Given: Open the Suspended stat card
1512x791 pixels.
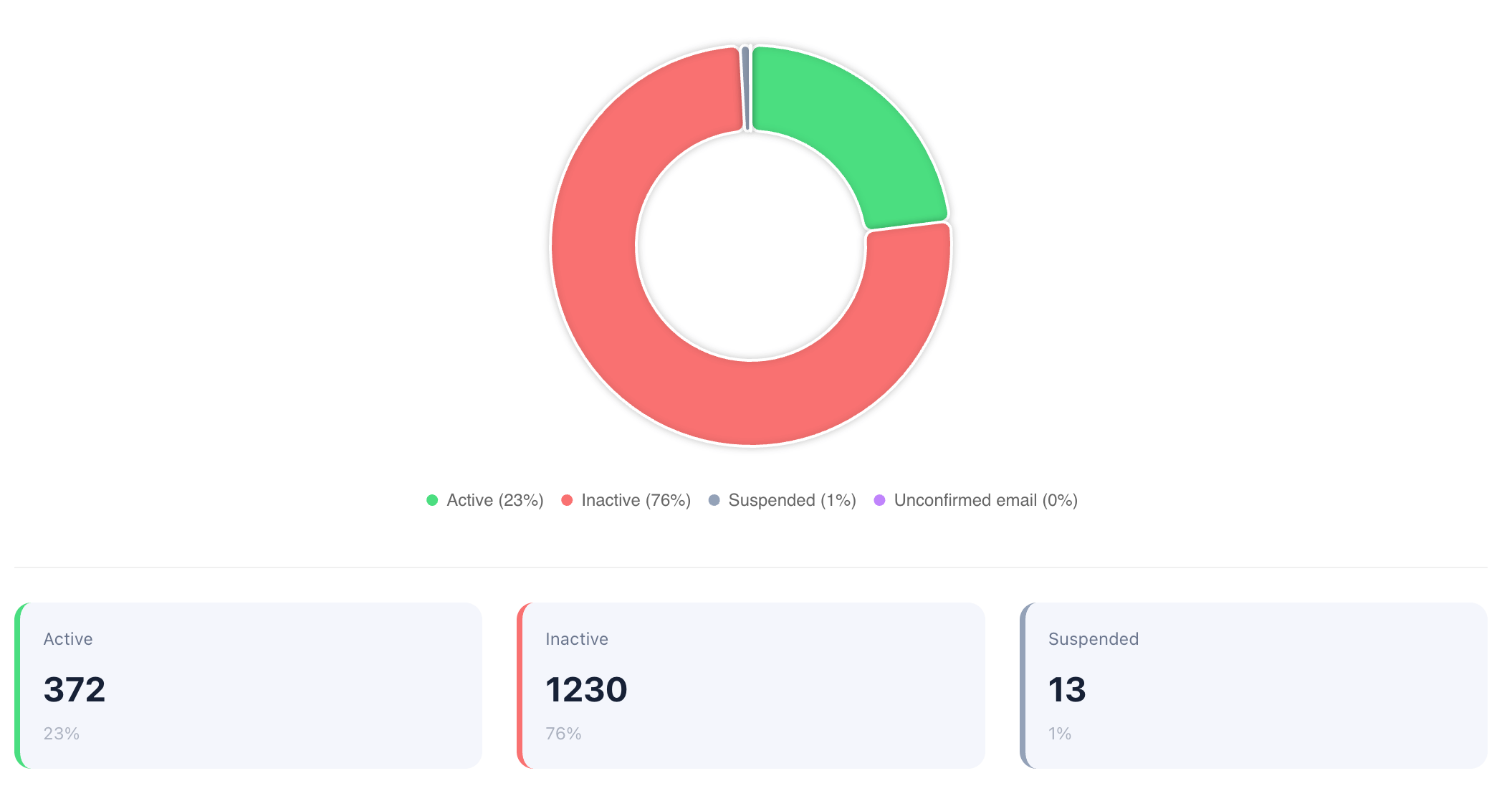Looking at the screenshot, I should [1253, 685].
